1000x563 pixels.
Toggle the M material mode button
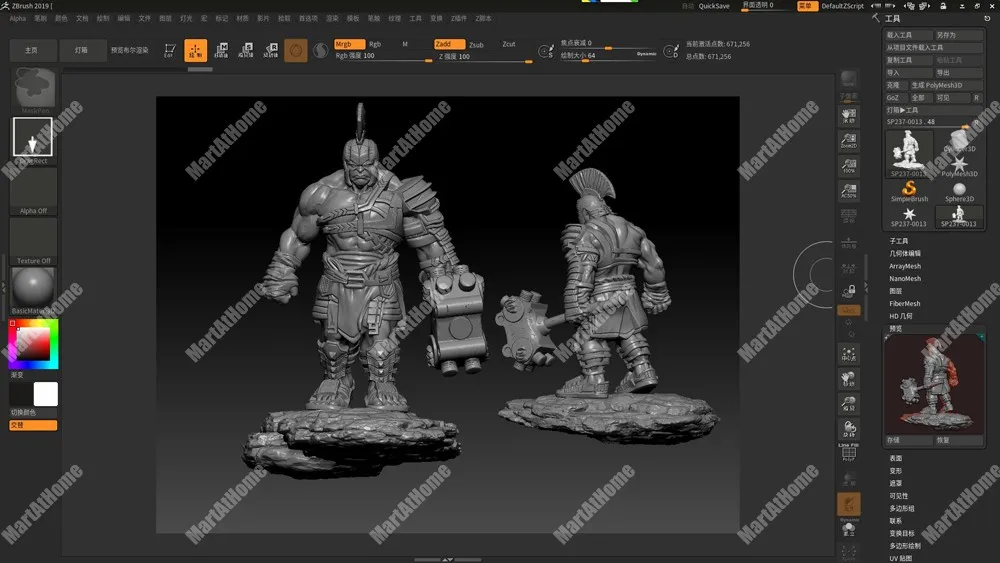click(404, 44)
